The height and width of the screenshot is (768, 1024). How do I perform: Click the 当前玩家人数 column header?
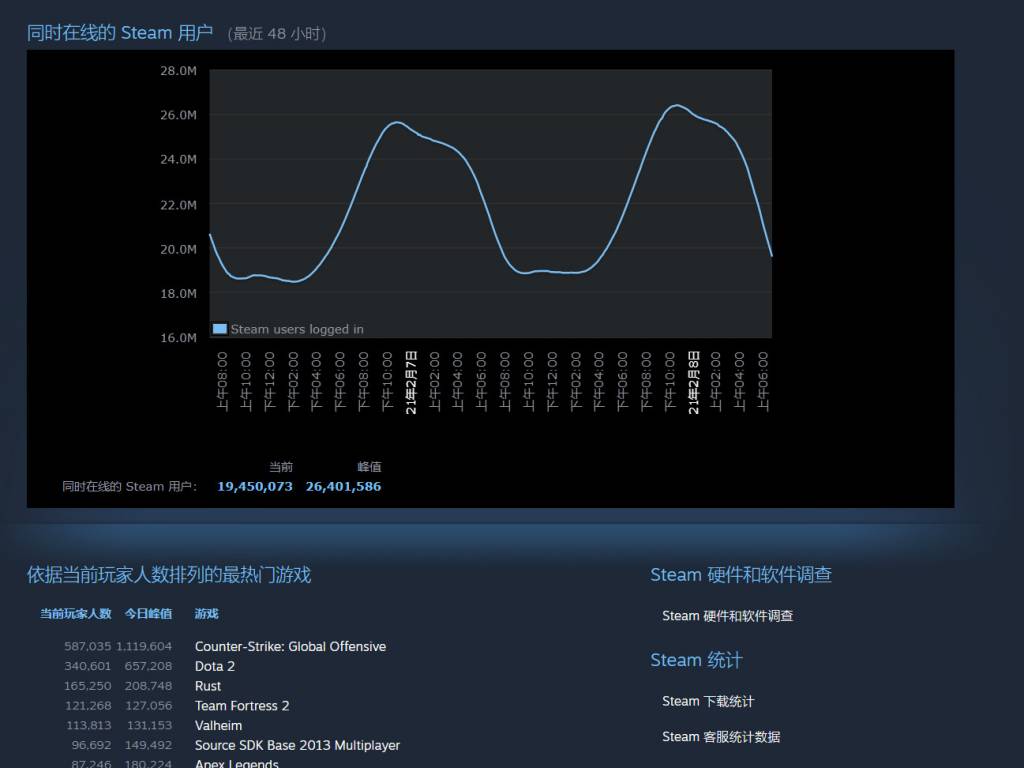coord(76,614)
